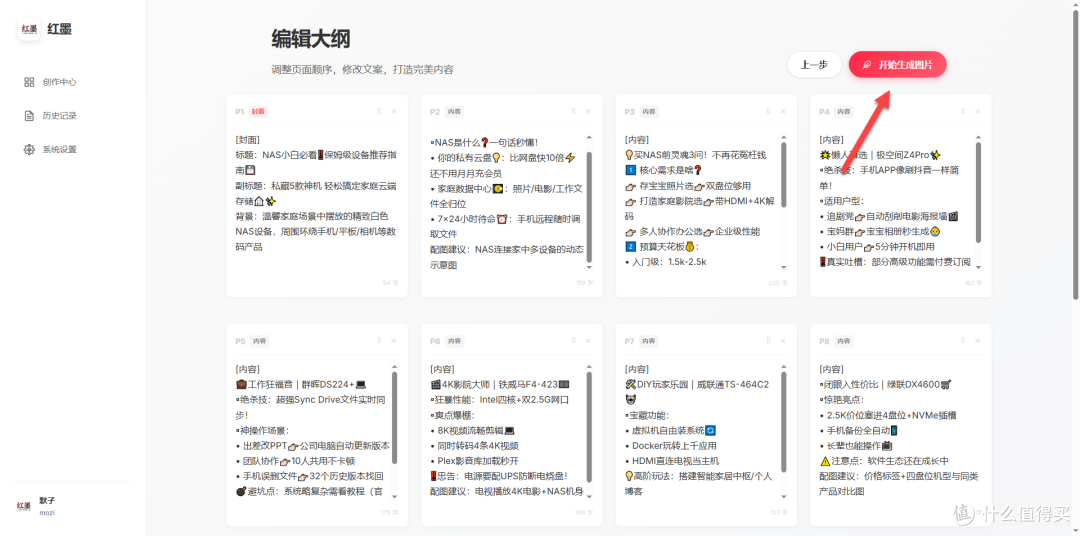
Task: Click the drag handle on card P3
Action: [x=768, y=111]
